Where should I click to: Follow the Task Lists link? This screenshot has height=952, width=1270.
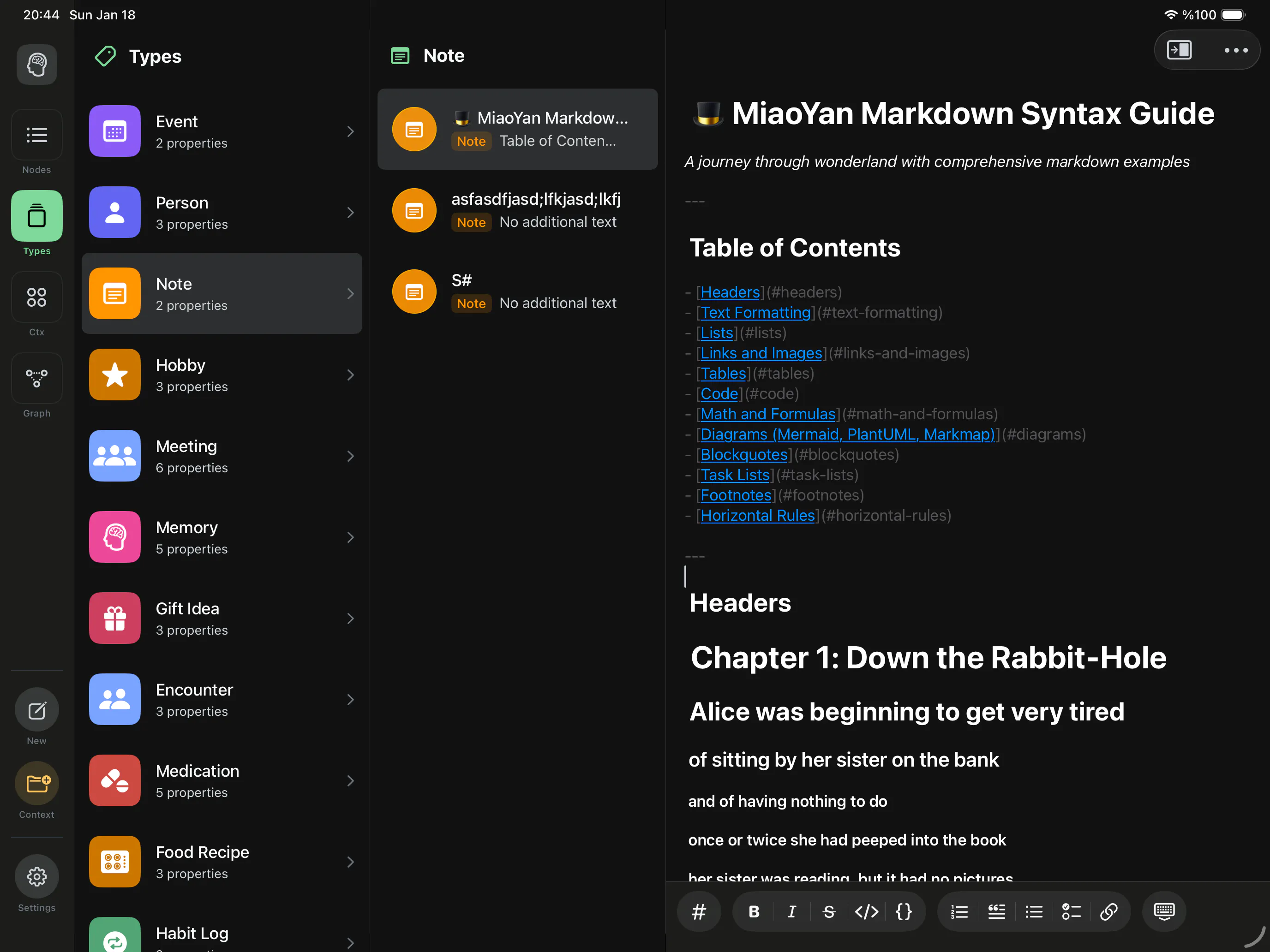click(735, 475)
